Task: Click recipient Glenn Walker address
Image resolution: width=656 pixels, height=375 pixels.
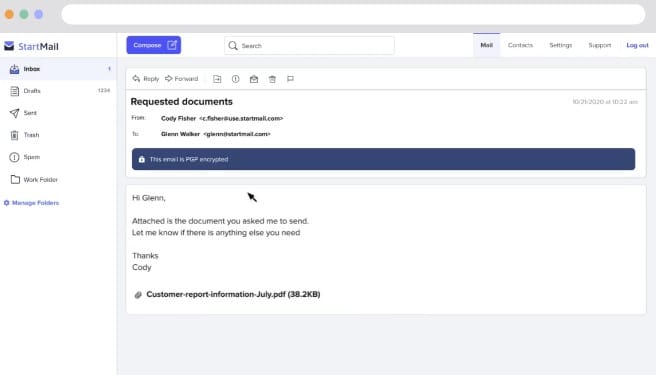Action: [215, 134]
